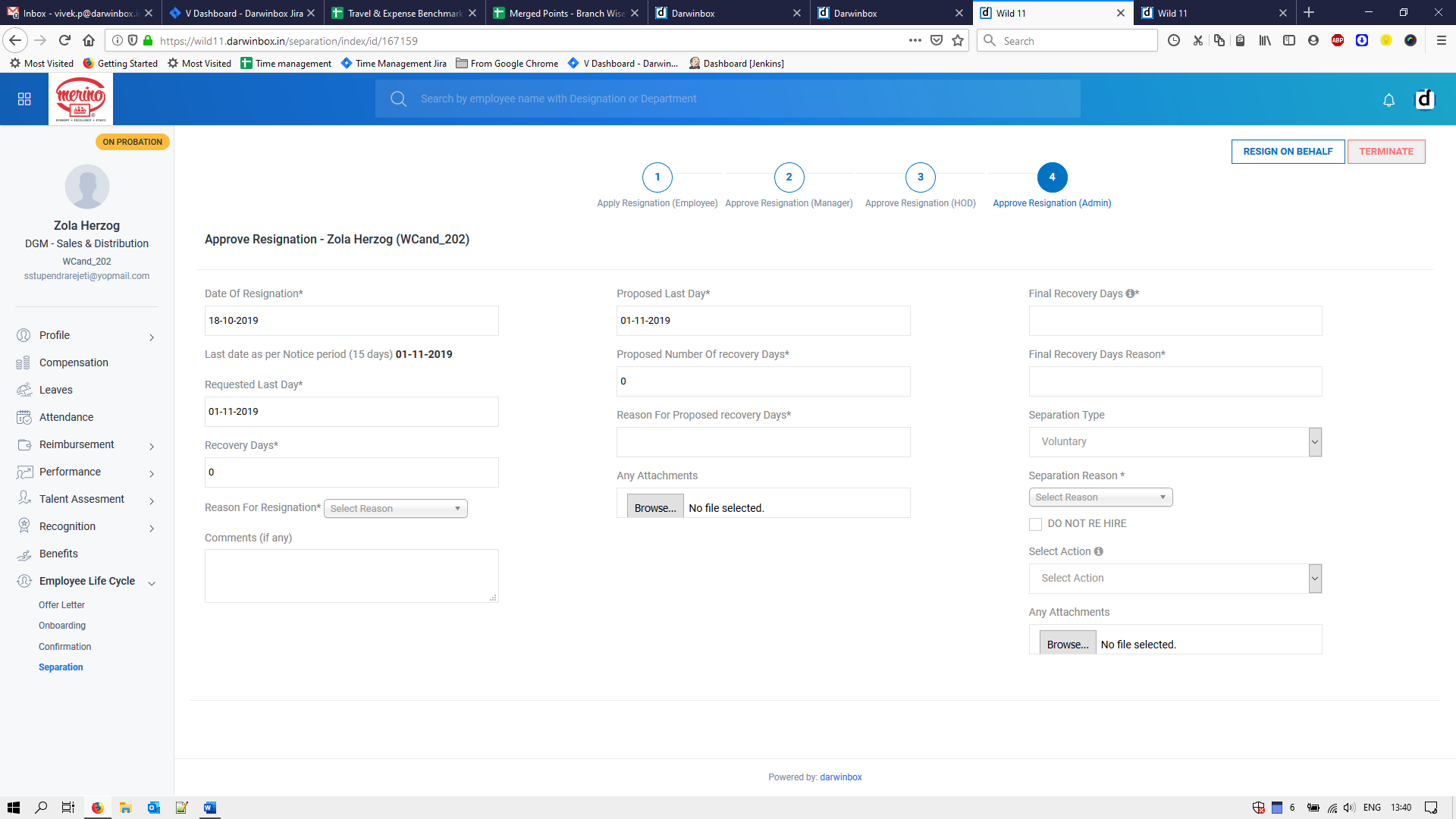Click the RESIGN ON BEHALF button
The image size is (1456, 819).
pos(1288,152)
